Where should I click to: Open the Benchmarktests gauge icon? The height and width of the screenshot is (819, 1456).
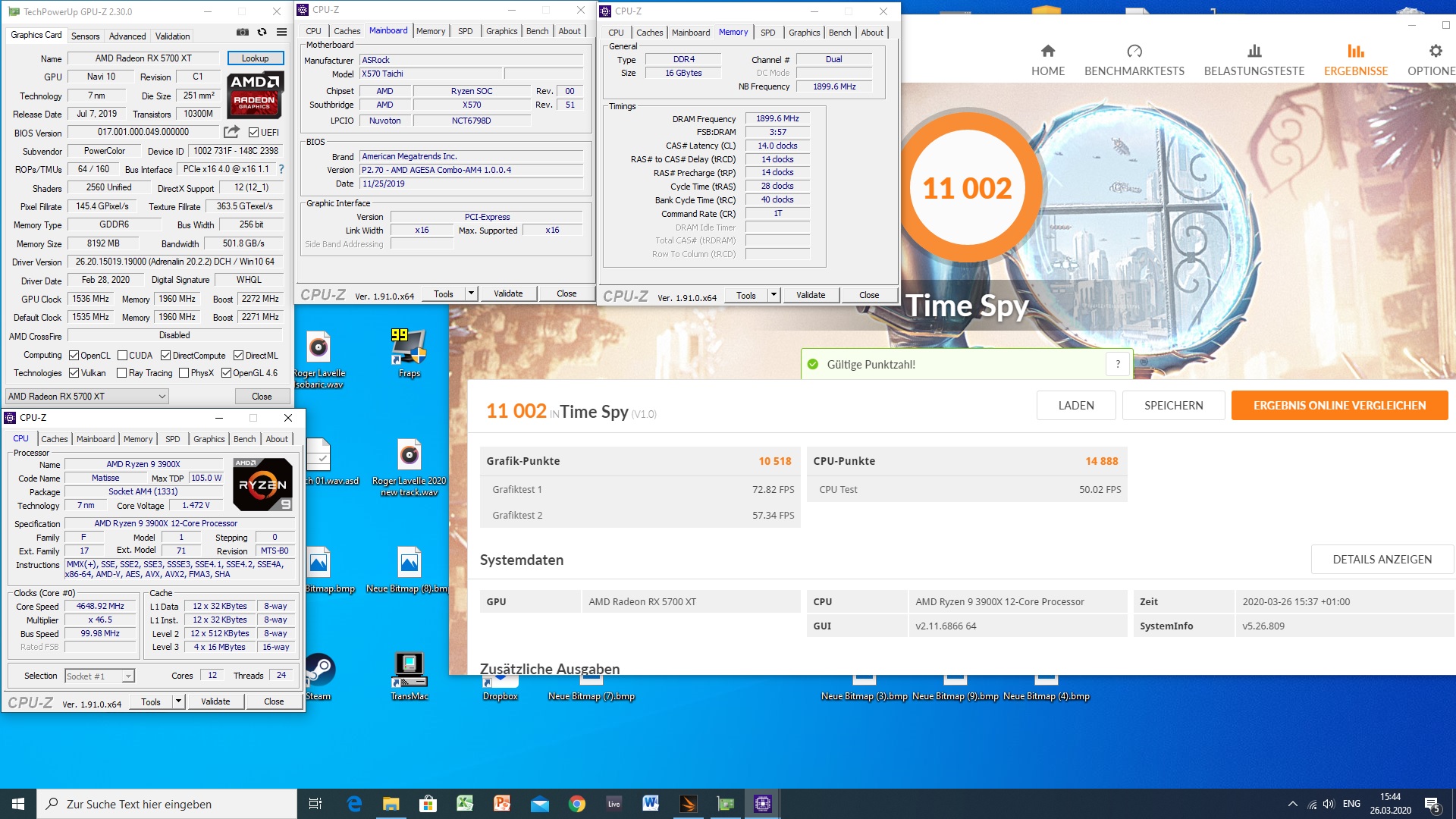click(1134, 52)
